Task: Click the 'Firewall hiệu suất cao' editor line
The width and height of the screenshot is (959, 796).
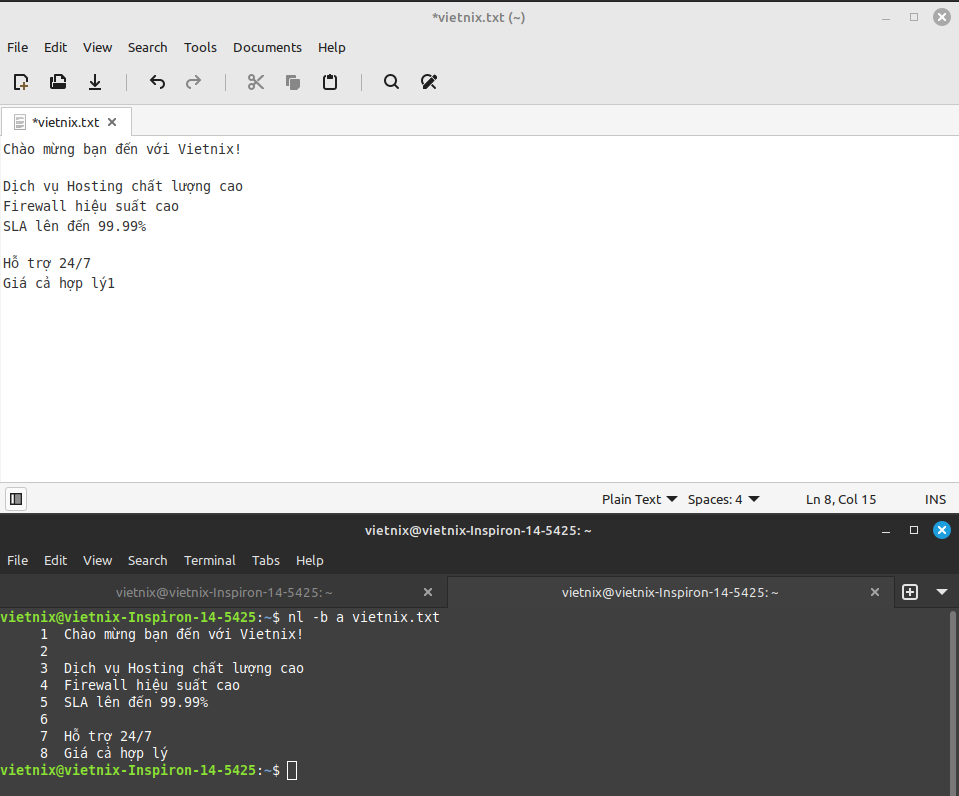Action: [91, 206]
